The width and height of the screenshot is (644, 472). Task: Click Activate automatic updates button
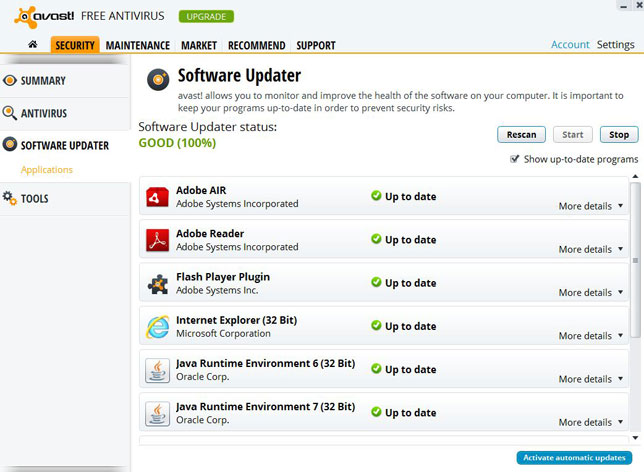point(574,458)
